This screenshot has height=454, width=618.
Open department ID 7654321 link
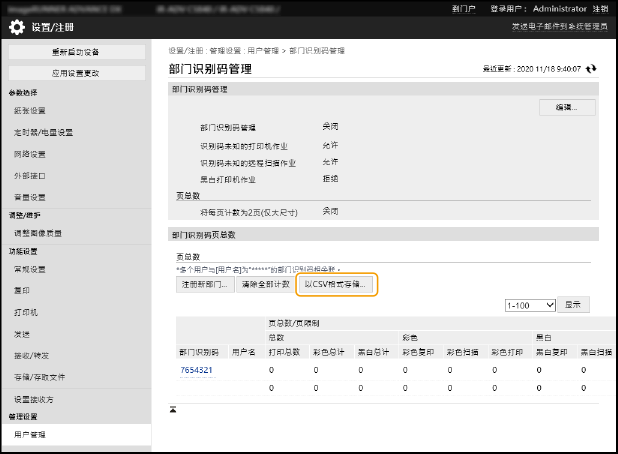point(196,370)
